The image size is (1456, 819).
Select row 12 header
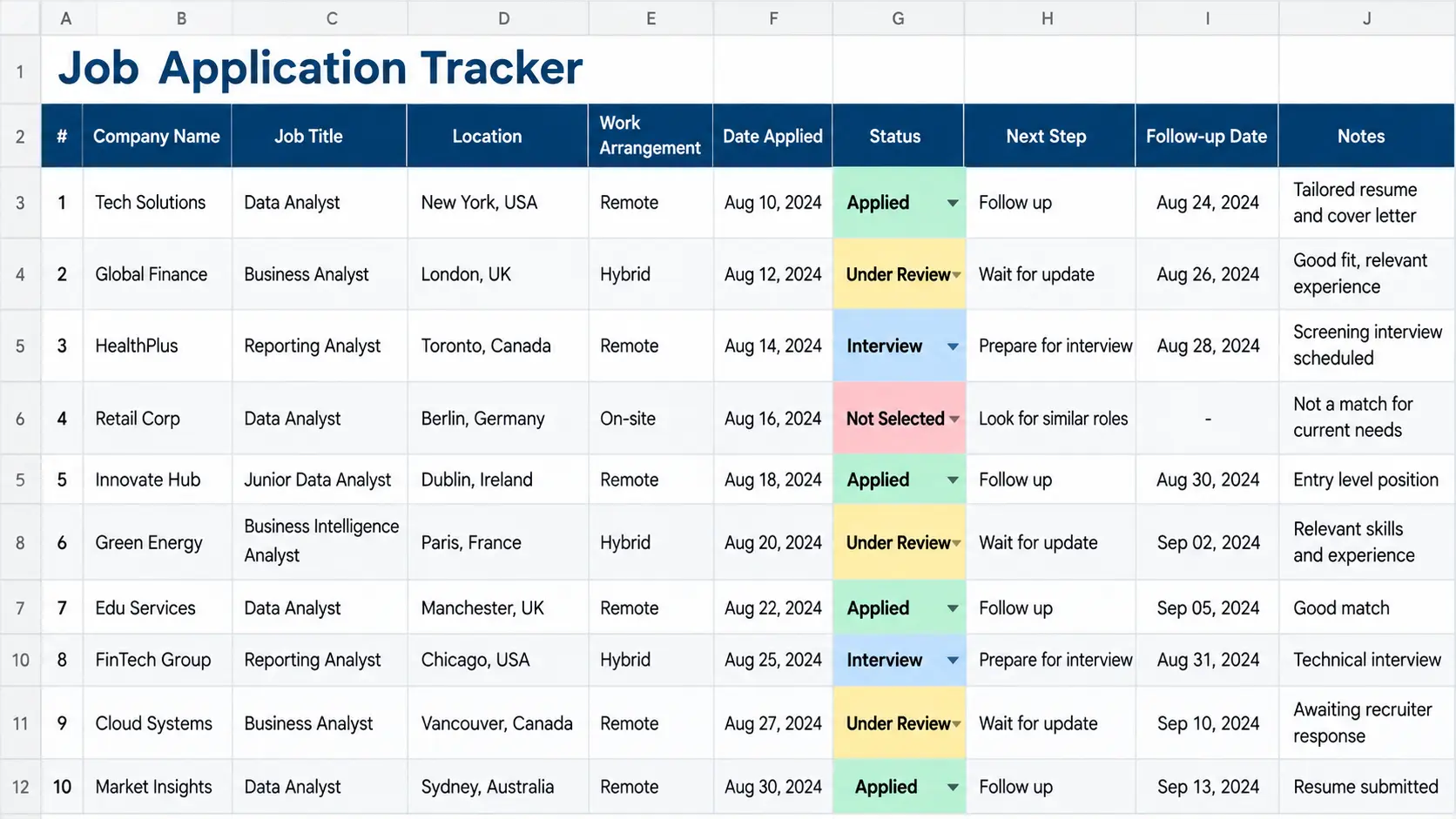[x=20, y=787]
